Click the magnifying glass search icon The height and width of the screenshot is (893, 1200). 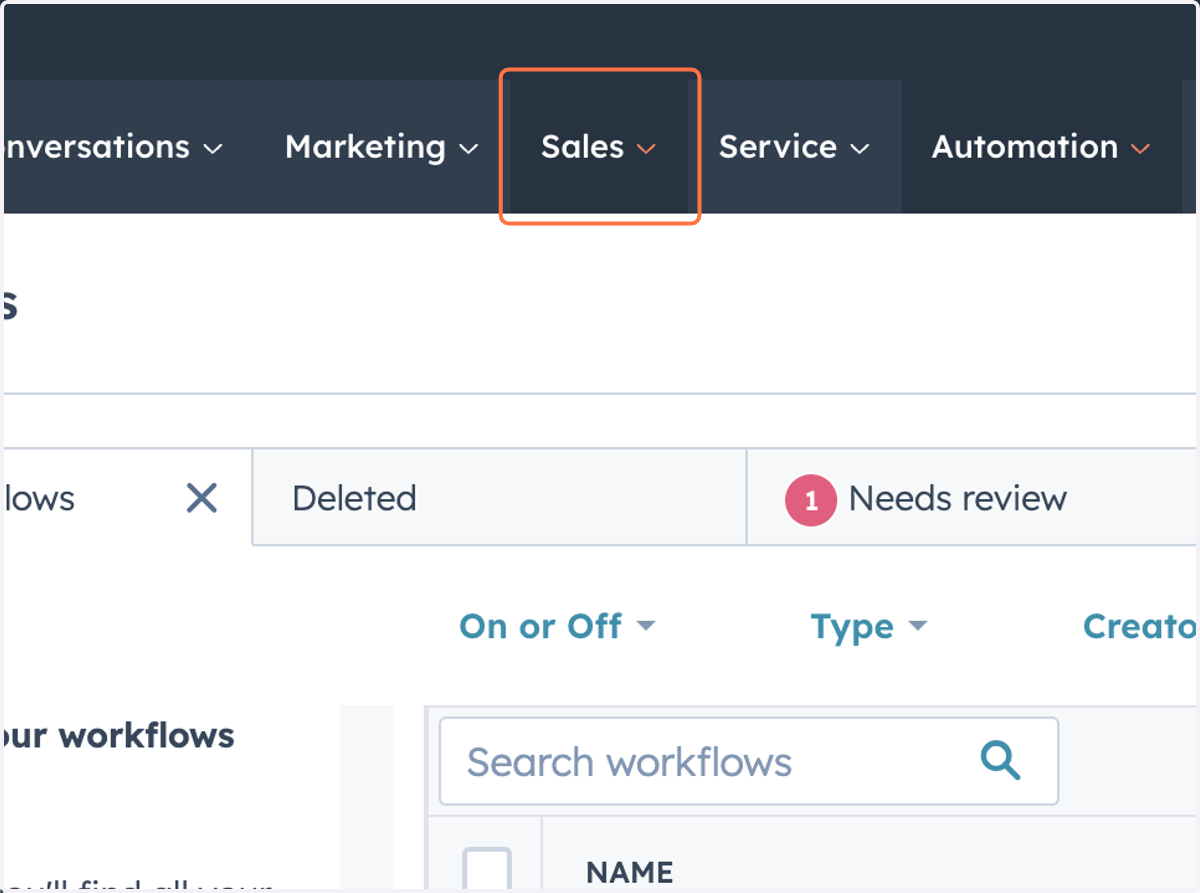(1000, 760)
